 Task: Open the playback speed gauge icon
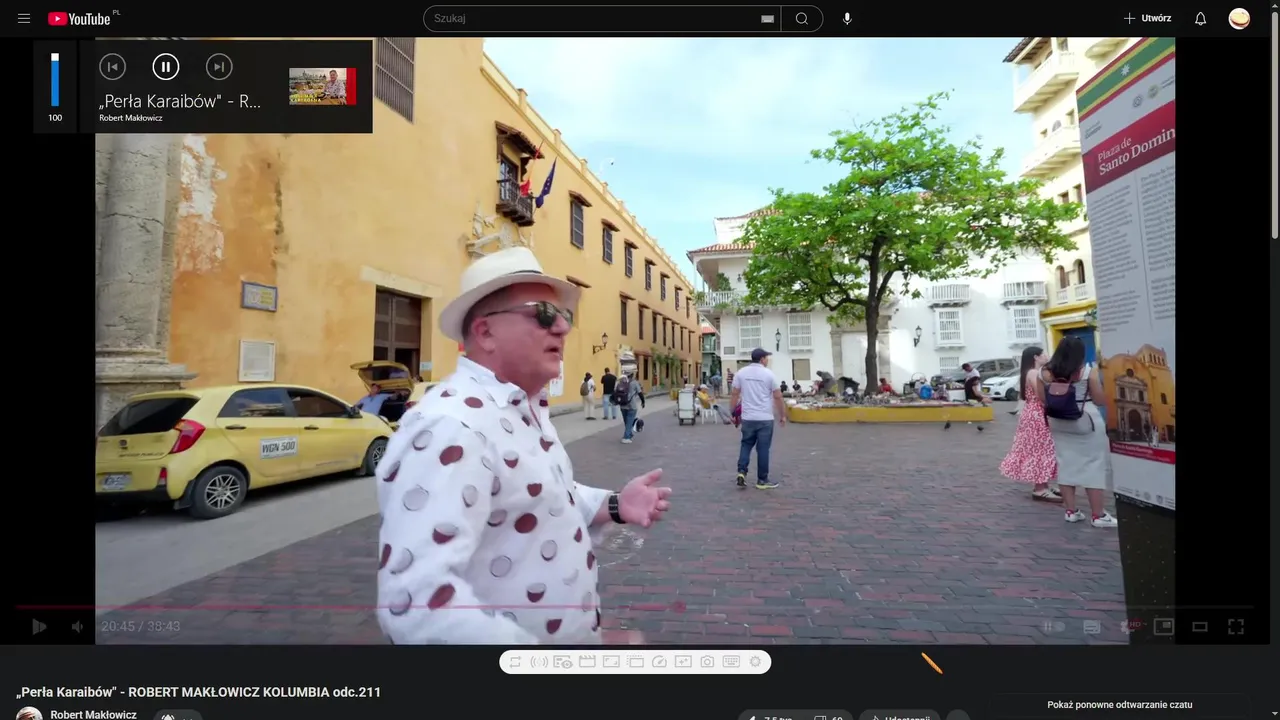point(659,662)
